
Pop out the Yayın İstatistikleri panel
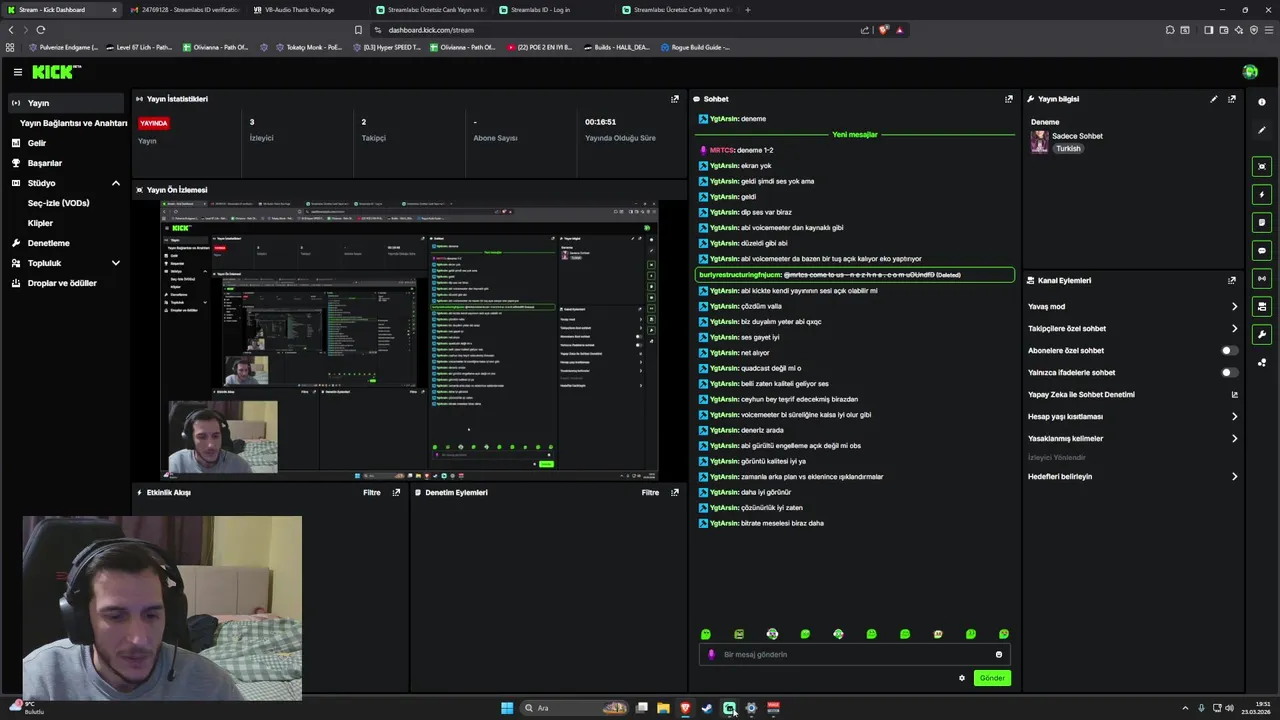coord(675,99)
